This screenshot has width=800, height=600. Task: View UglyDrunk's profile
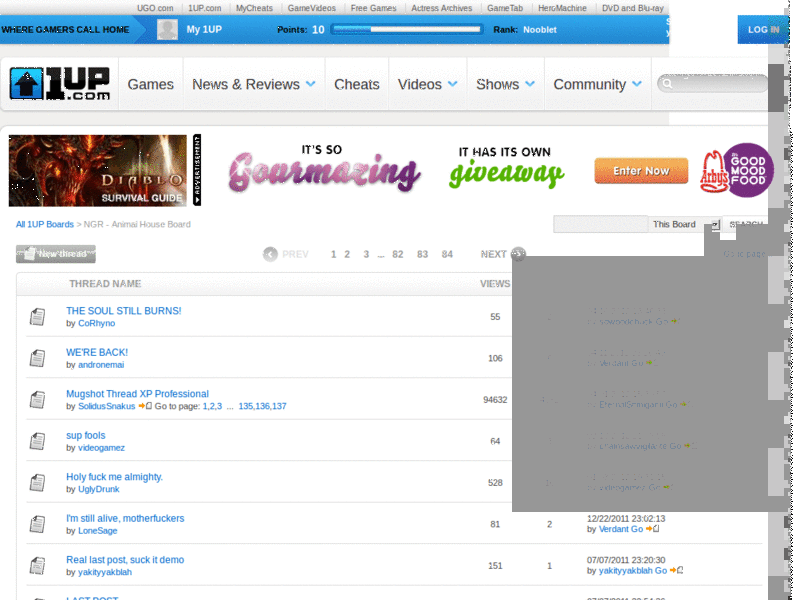point(98,489)
